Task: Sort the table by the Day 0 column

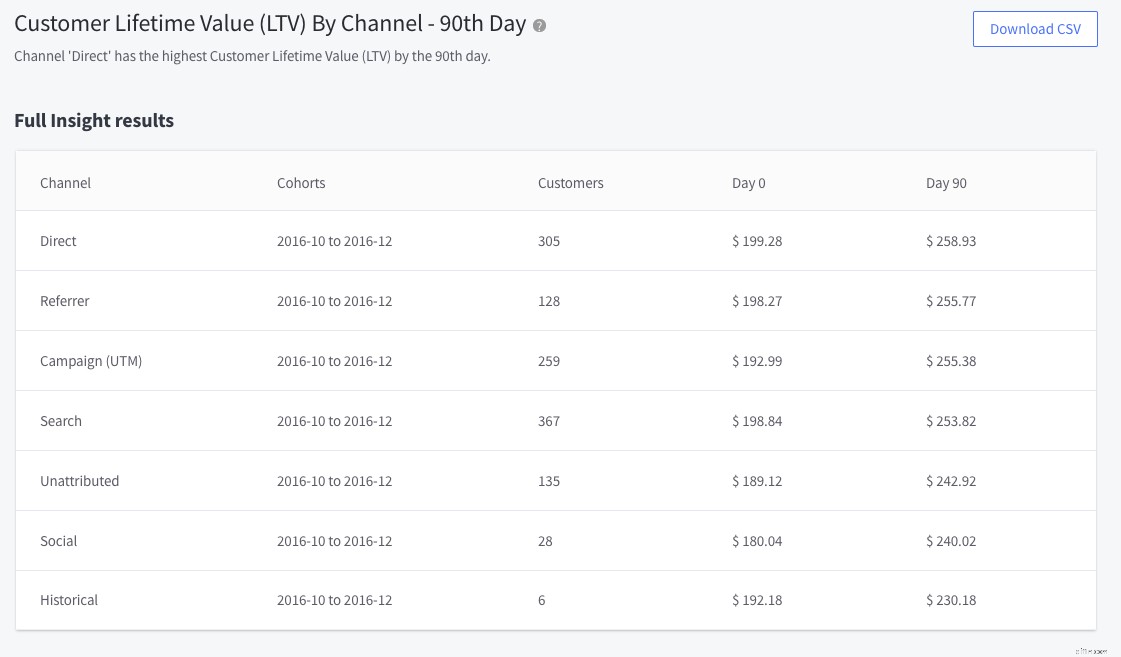Action: click(x=748, y=183)
